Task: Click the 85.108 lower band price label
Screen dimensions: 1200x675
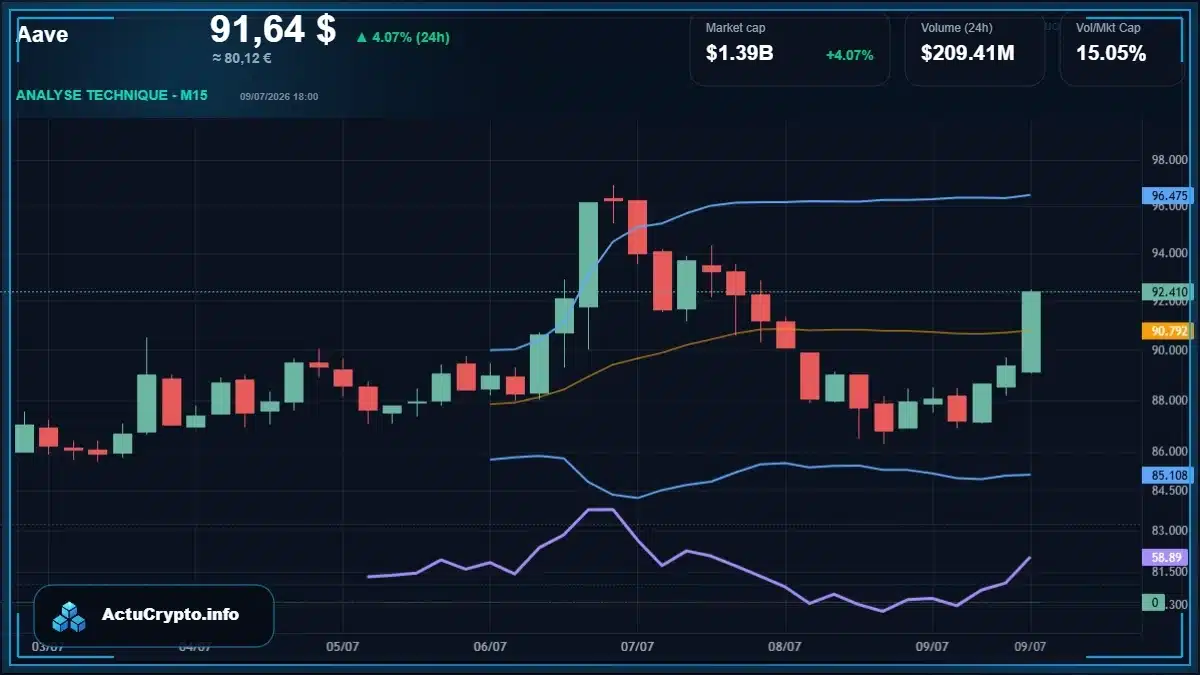Action: point(1169,475)
